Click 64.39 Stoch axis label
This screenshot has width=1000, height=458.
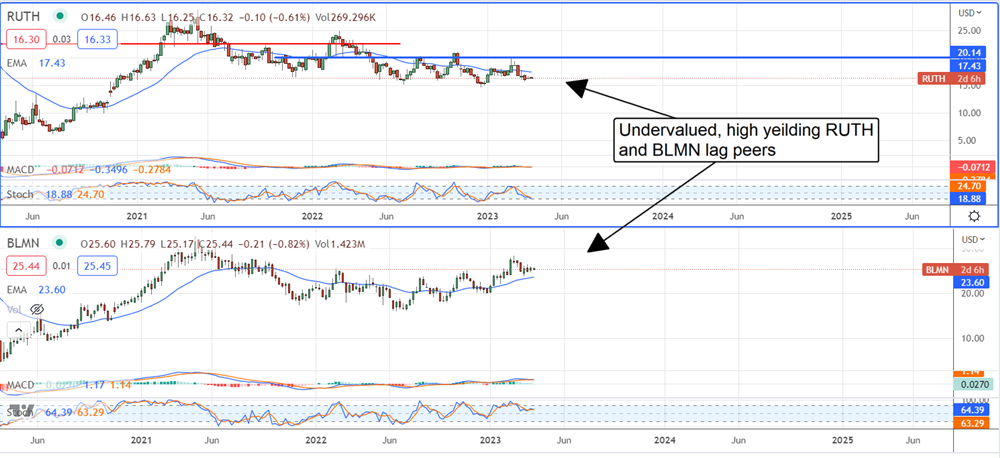(972, 410)
